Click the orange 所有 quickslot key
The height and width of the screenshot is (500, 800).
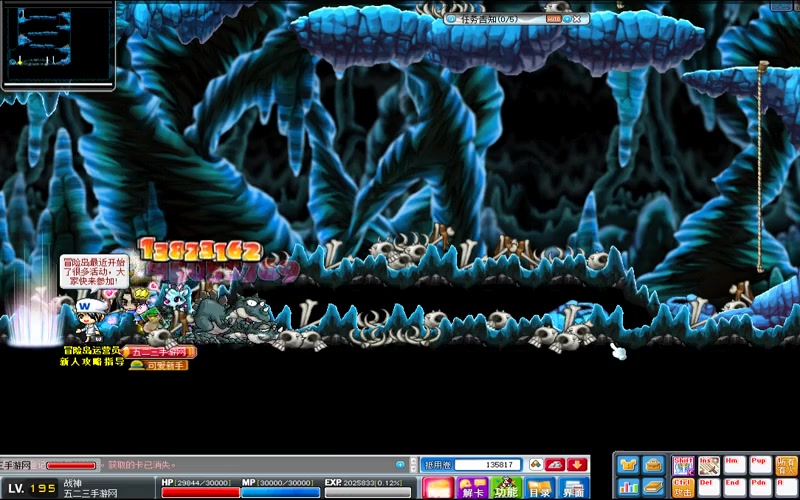[786, 466]
